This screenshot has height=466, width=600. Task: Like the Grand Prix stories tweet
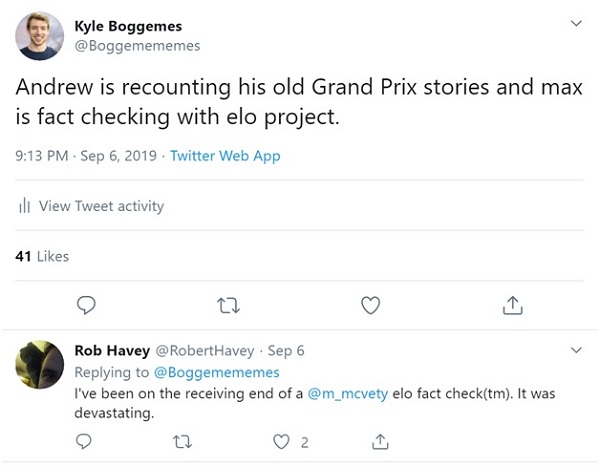click(x=371, y=304)
